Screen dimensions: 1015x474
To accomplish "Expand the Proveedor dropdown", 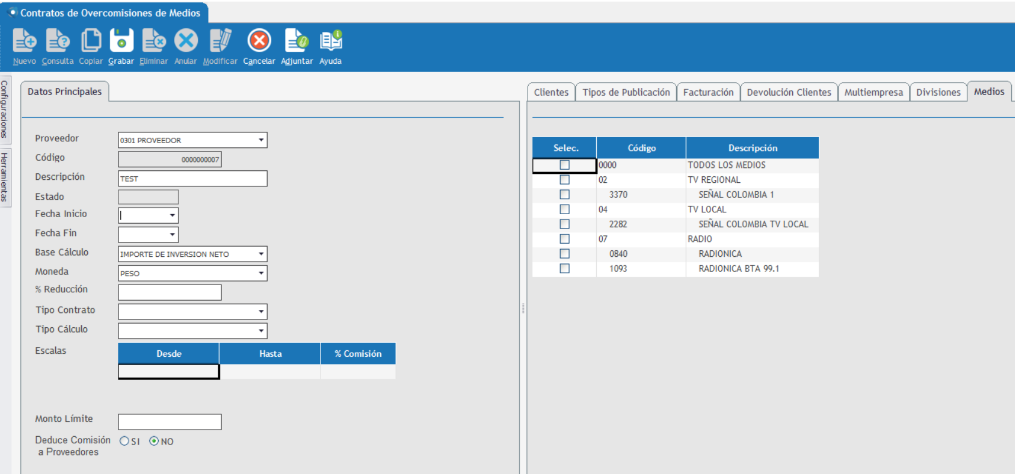I will (261, 140).
